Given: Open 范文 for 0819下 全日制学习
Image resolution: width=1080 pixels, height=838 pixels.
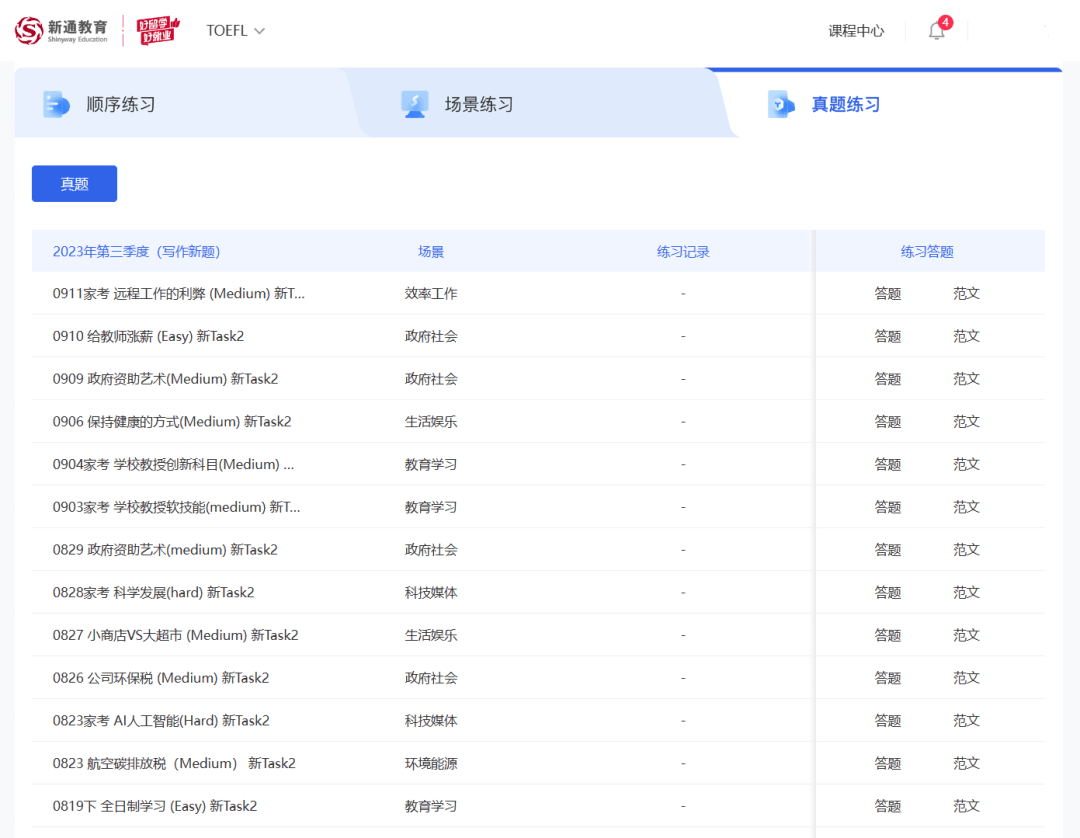Looking at the screenshot, I should pyautogui.click(x=966, y=806).
